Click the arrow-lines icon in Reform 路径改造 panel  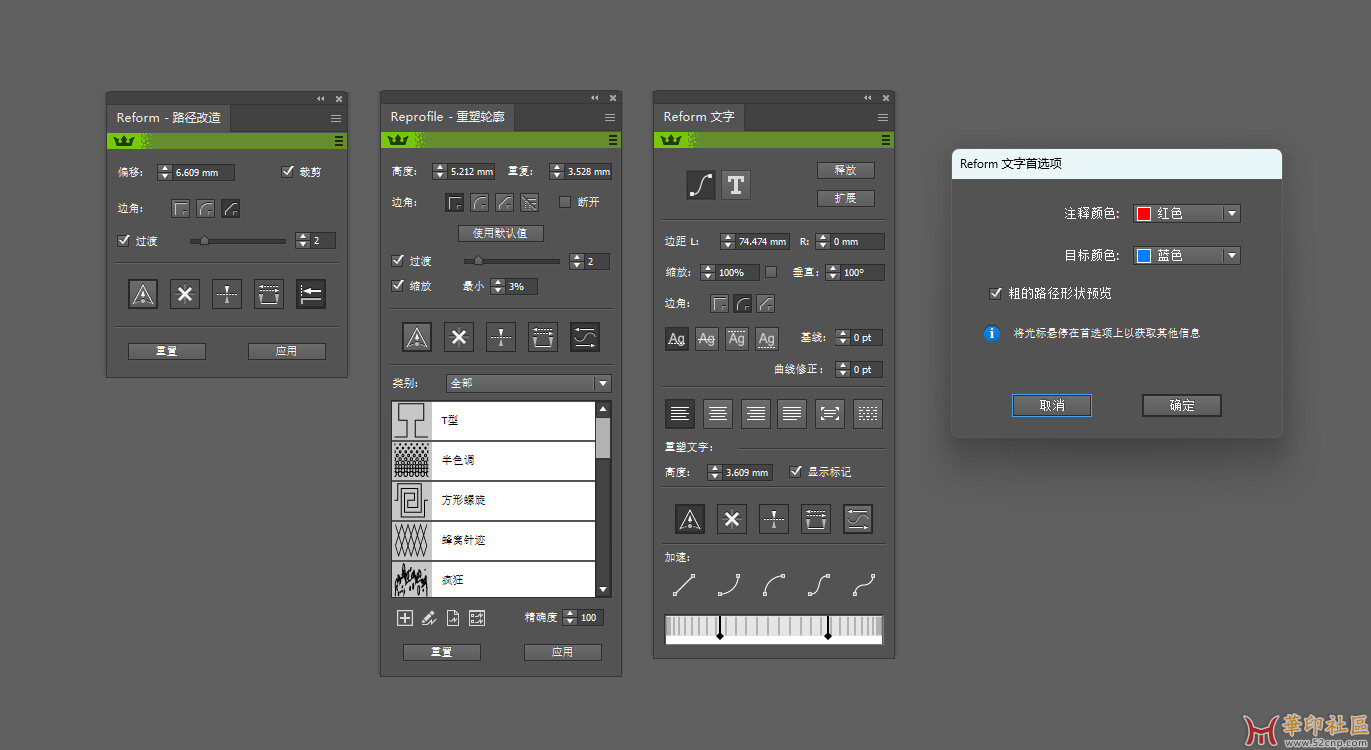click(311, 294)
